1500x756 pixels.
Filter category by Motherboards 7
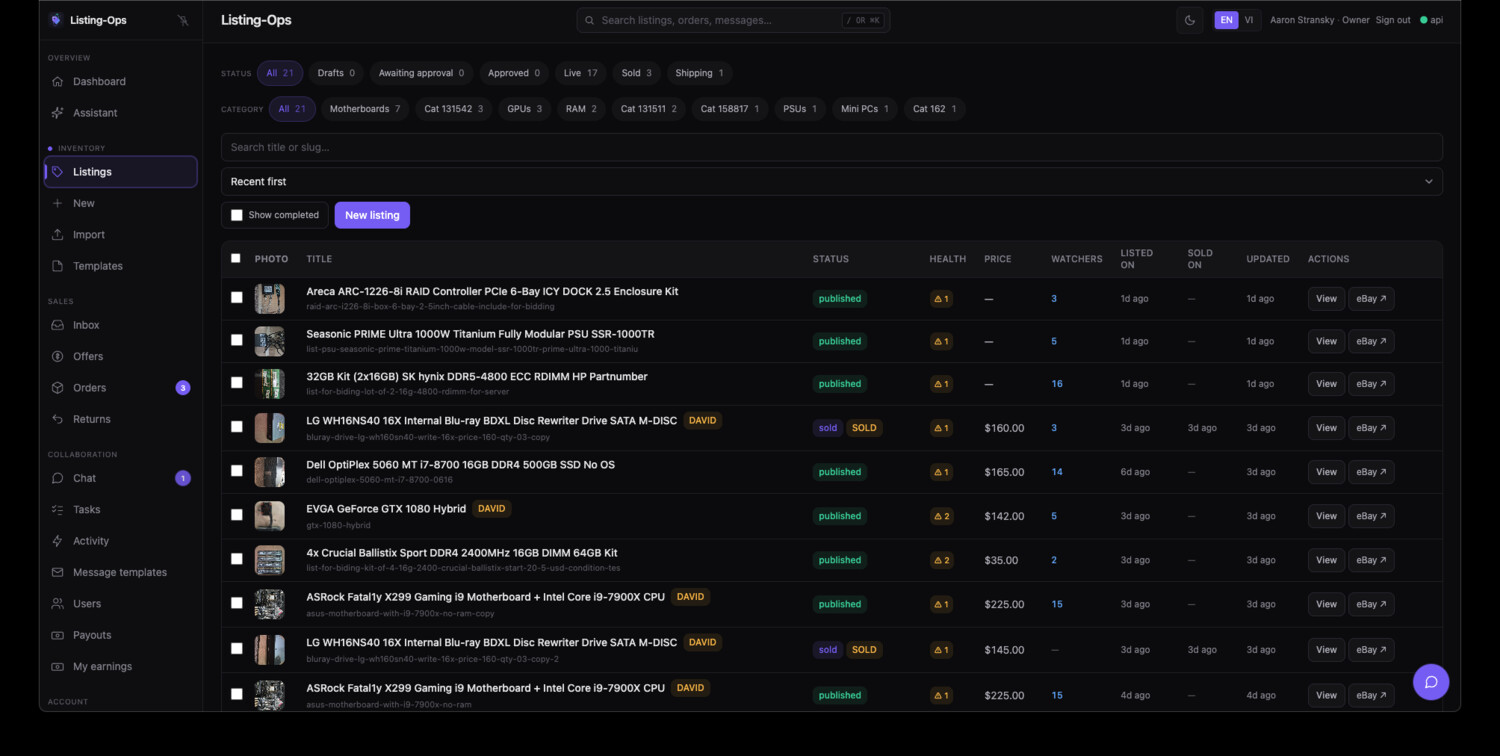pos(365,109)
